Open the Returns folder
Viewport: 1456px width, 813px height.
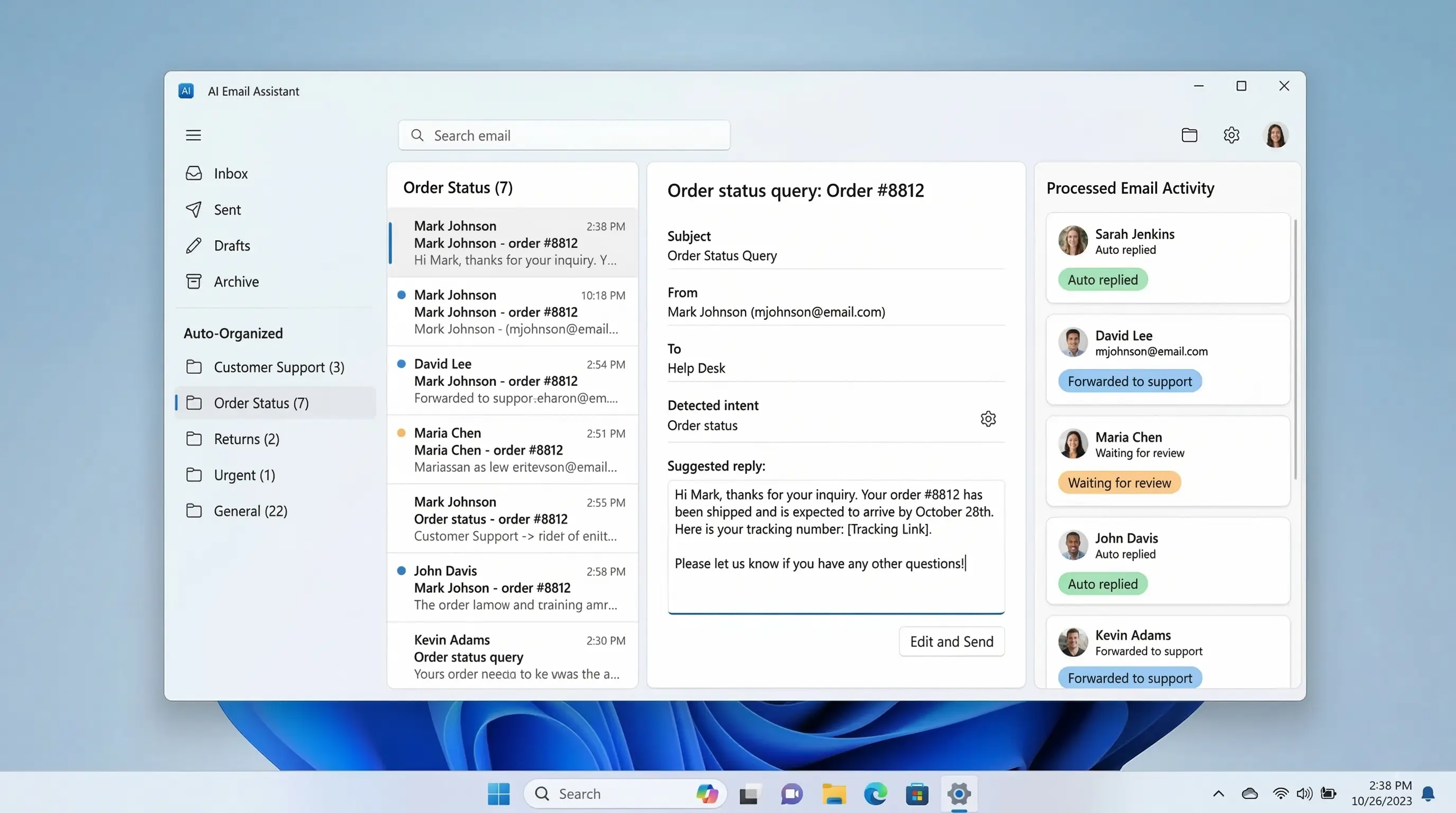[246, 438]
